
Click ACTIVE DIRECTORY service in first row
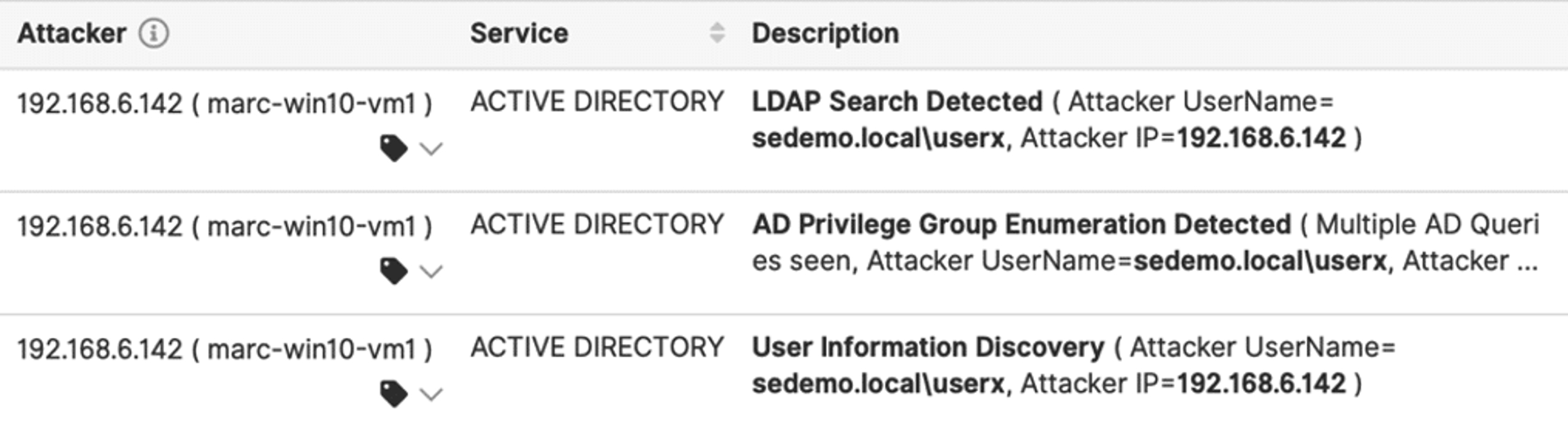597,102
